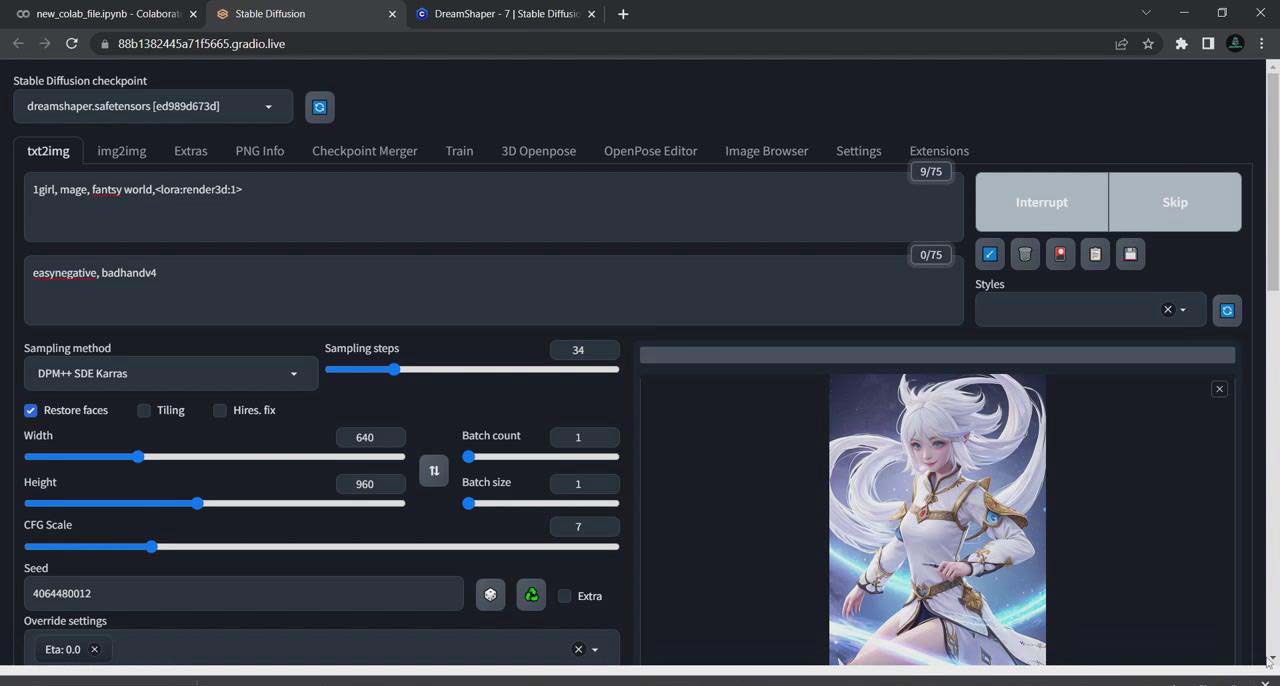Refresh the Styles list
Screen dimensions: 1280x686
coord(1227,310)
